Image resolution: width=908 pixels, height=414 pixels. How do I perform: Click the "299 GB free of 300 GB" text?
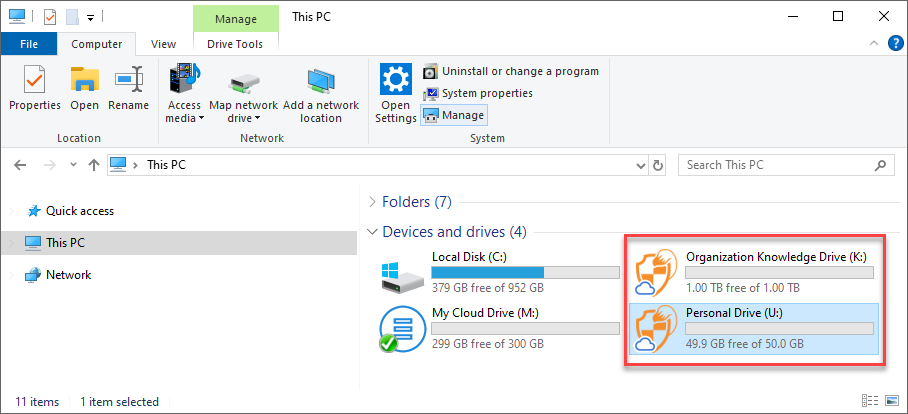[488, 343]
